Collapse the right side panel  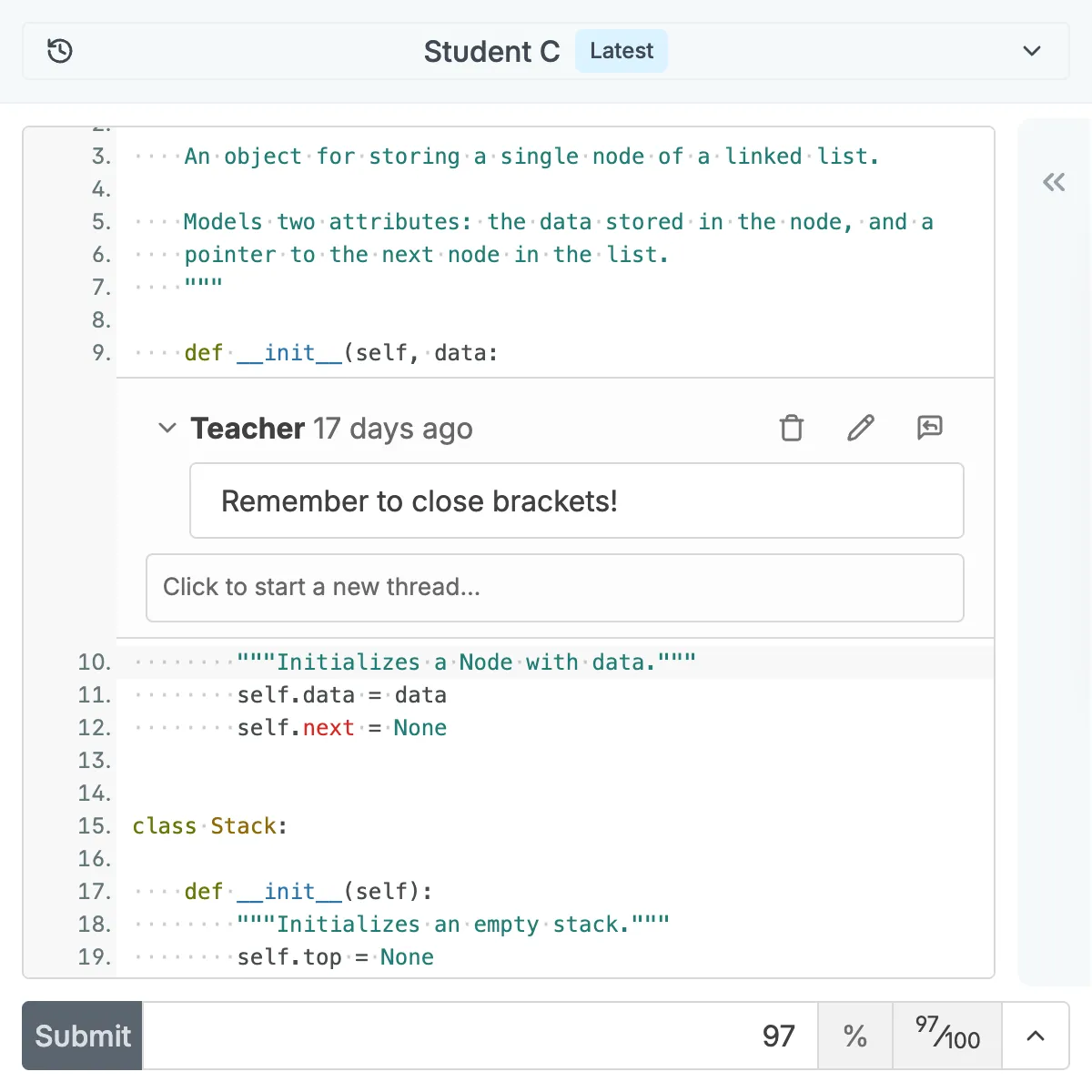point(1053,182)
